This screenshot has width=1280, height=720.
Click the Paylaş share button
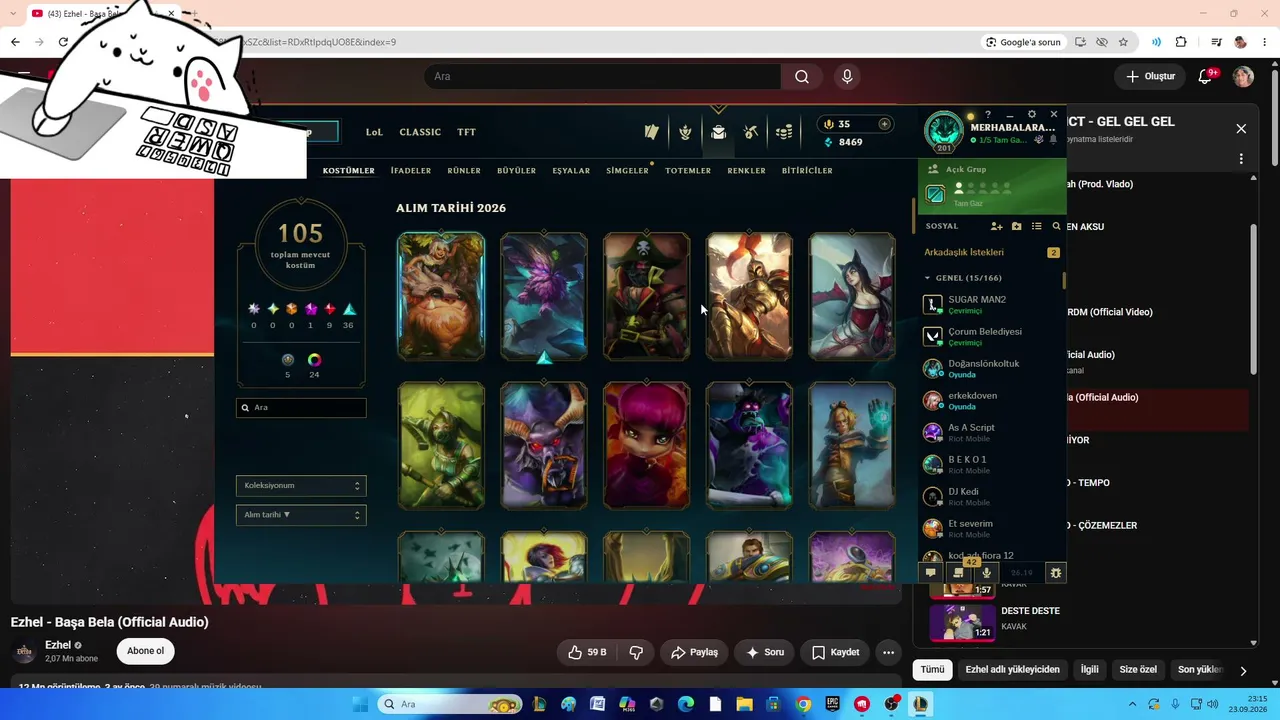(694, 652)
